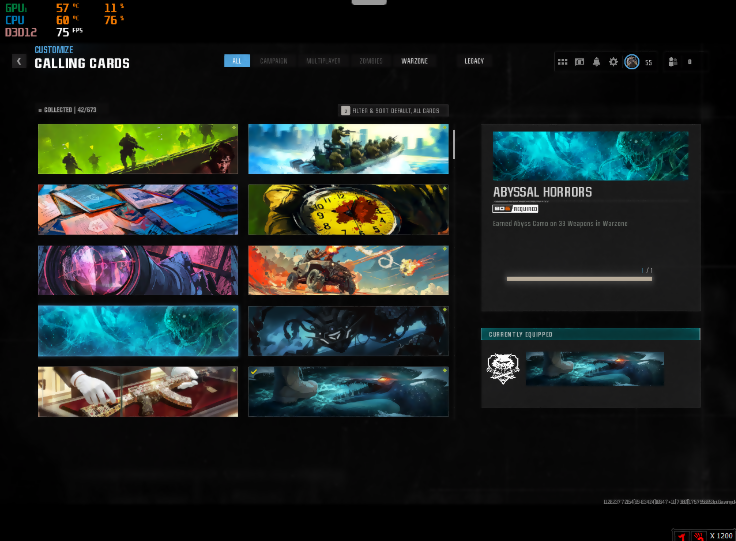Select the green soldiers calling card
This screenshot has width=736, height=541.
pyautogui.click(x=138, y=149)
